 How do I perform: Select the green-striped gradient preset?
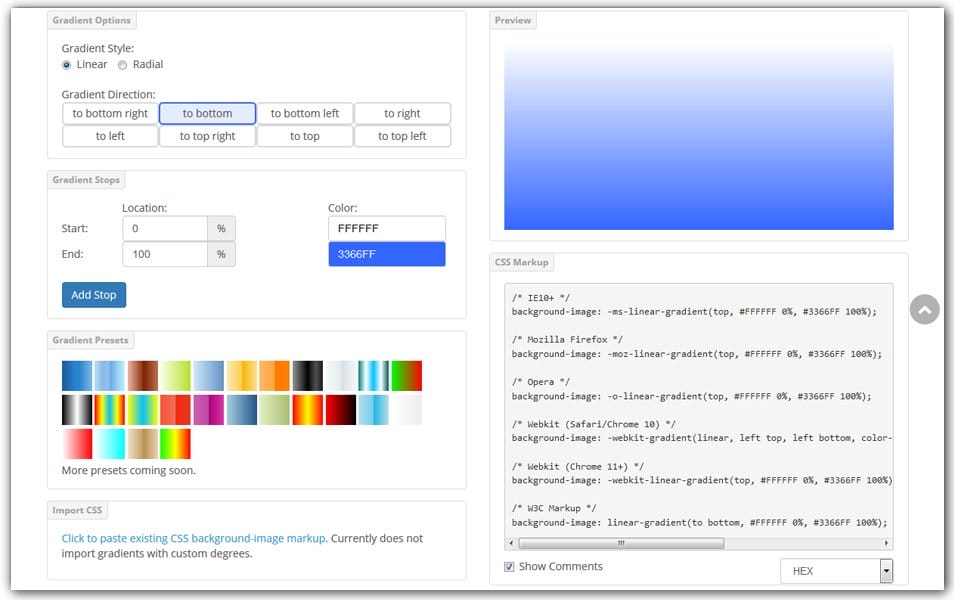[141, 409]
